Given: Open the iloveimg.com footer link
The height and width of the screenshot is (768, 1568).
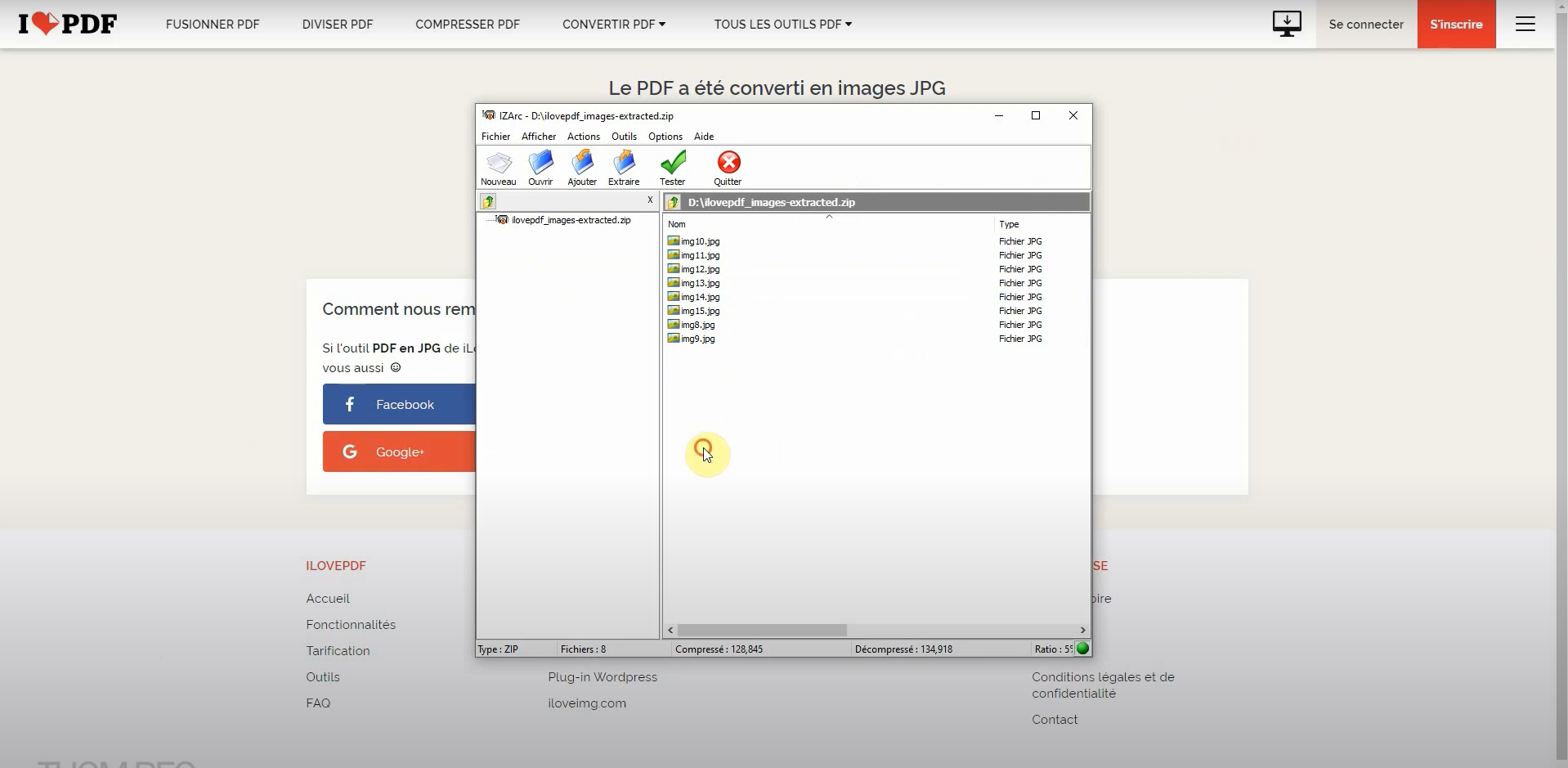Looking at the screenshot, I should pyautogui.click(x=587, y=703).
